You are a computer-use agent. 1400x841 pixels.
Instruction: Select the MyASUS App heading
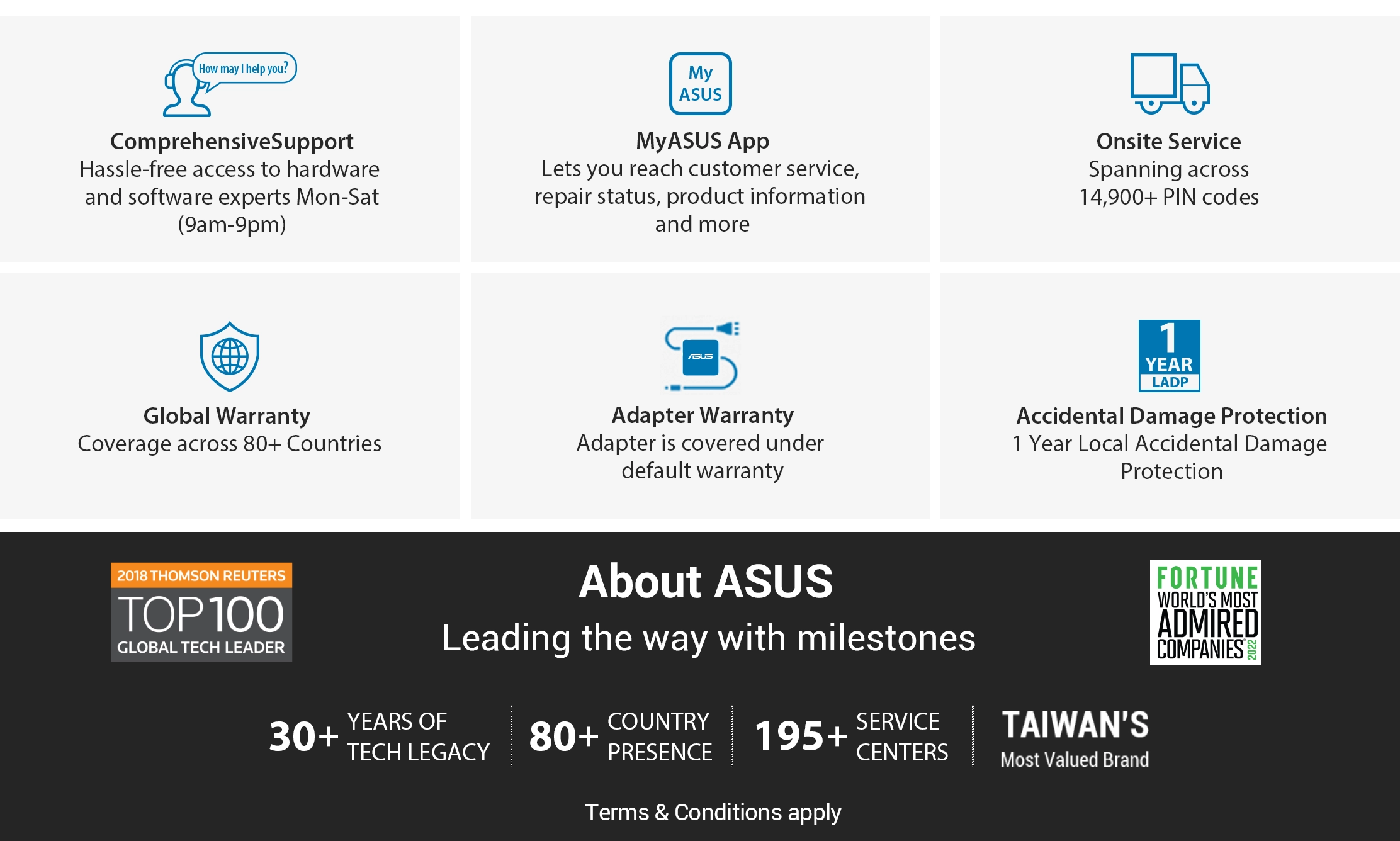[703, 141]
